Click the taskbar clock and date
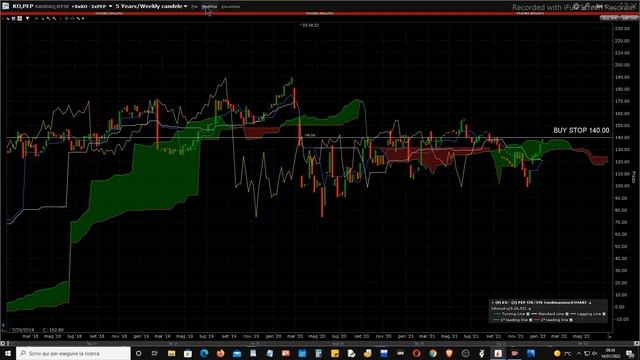The image size is (640, 360). pos(610,353)
